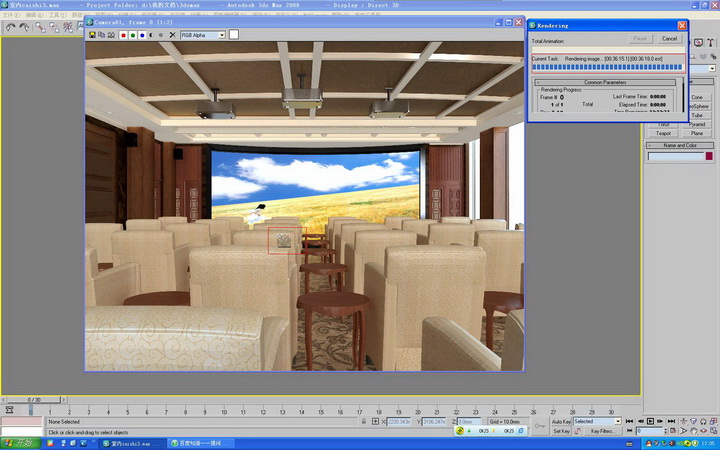Screen dimensions: 720x450
Task: Click the object color swatch in Name and Color
Action: tap(710, 156)
